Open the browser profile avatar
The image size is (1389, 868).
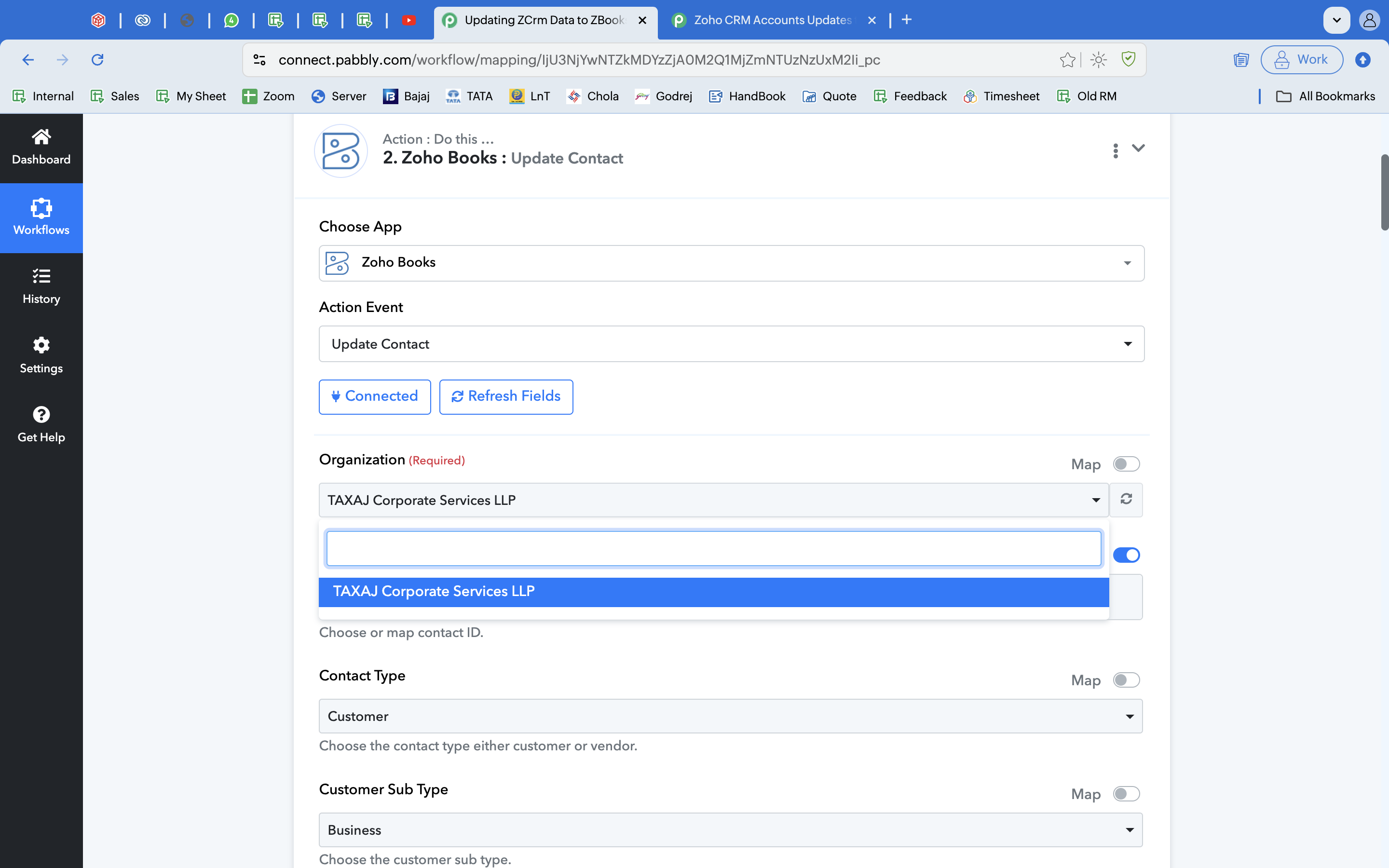1370,20
